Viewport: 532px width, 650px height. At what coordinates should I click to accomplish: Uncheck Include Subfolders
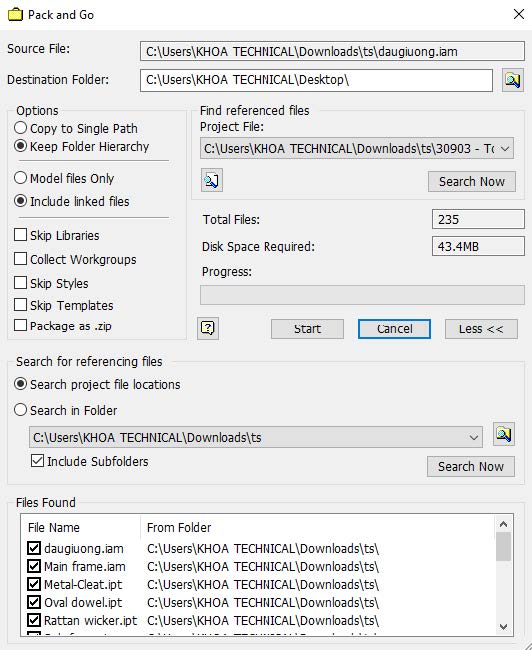37,461
